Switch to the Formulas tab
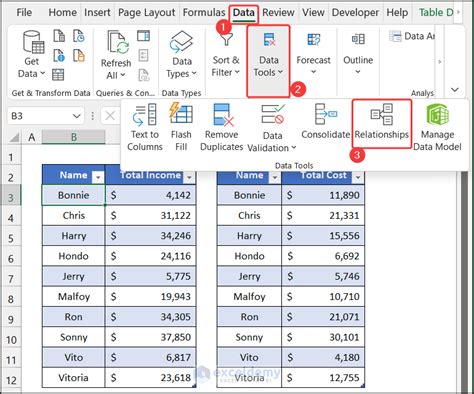 pos(204,13)
